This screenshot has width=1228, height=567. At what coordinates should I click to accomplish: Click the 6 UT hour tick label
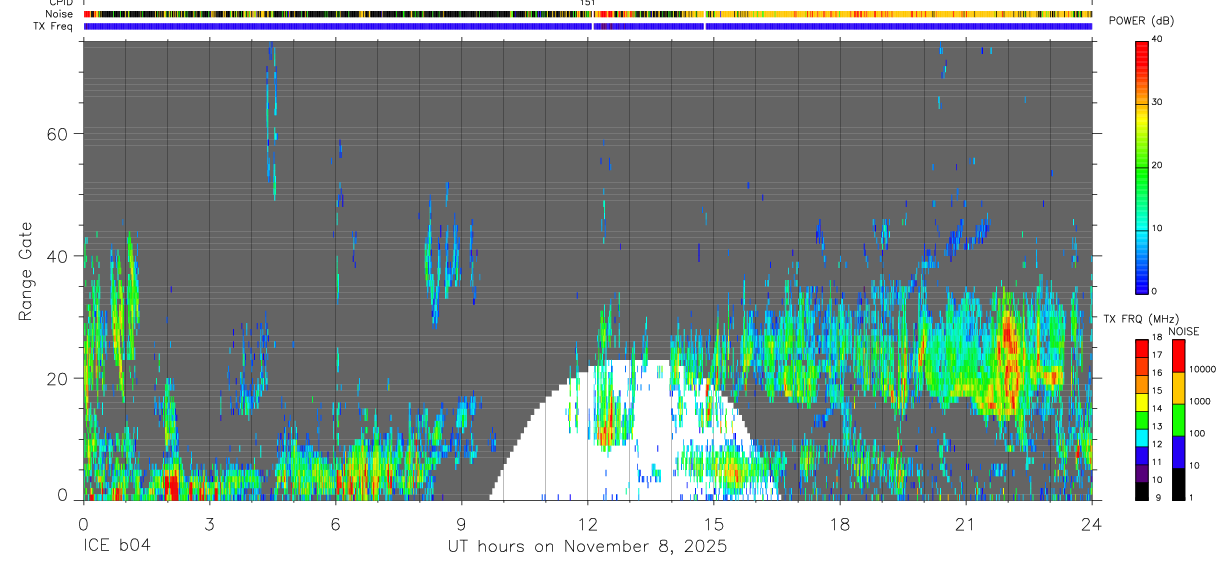(336, 525)
